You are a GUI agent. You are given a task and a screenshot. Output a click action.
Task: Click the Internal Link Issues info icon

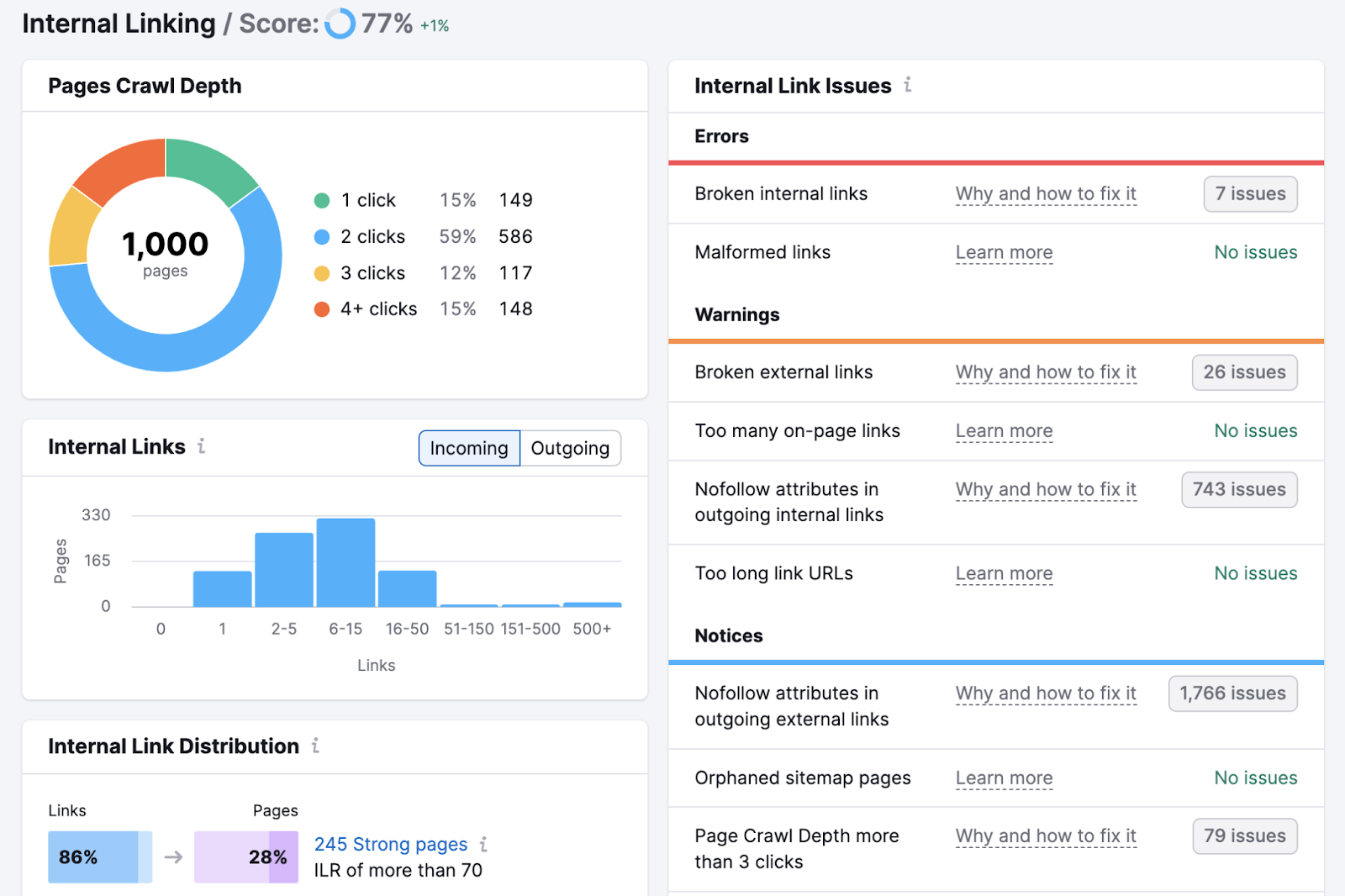(907, 85)
